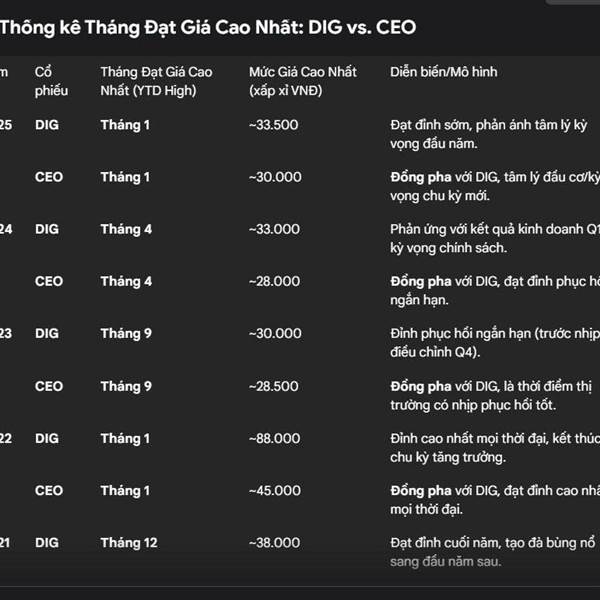This screenshot has height=600, width=600.
Task: Click 'Tháng 4' in the ~33.000 row
Action: coord(126,229)
